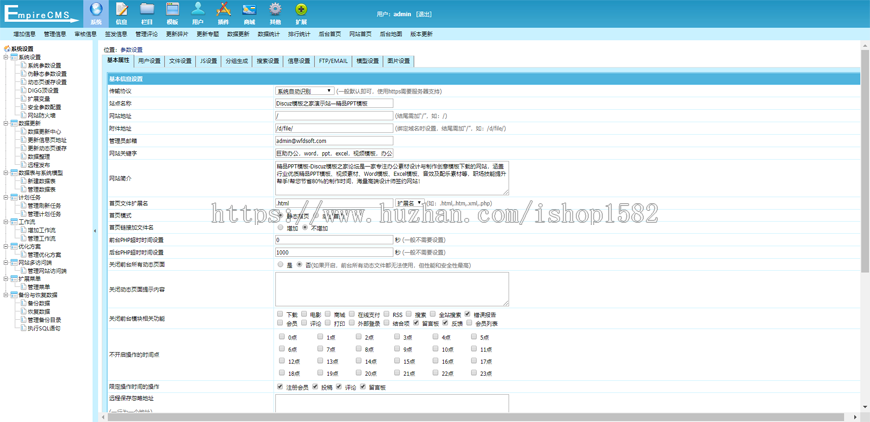Check the 23点 time checkbox
Image resolution: width=870 pixels, height=422 pixels.
(474, 373)
